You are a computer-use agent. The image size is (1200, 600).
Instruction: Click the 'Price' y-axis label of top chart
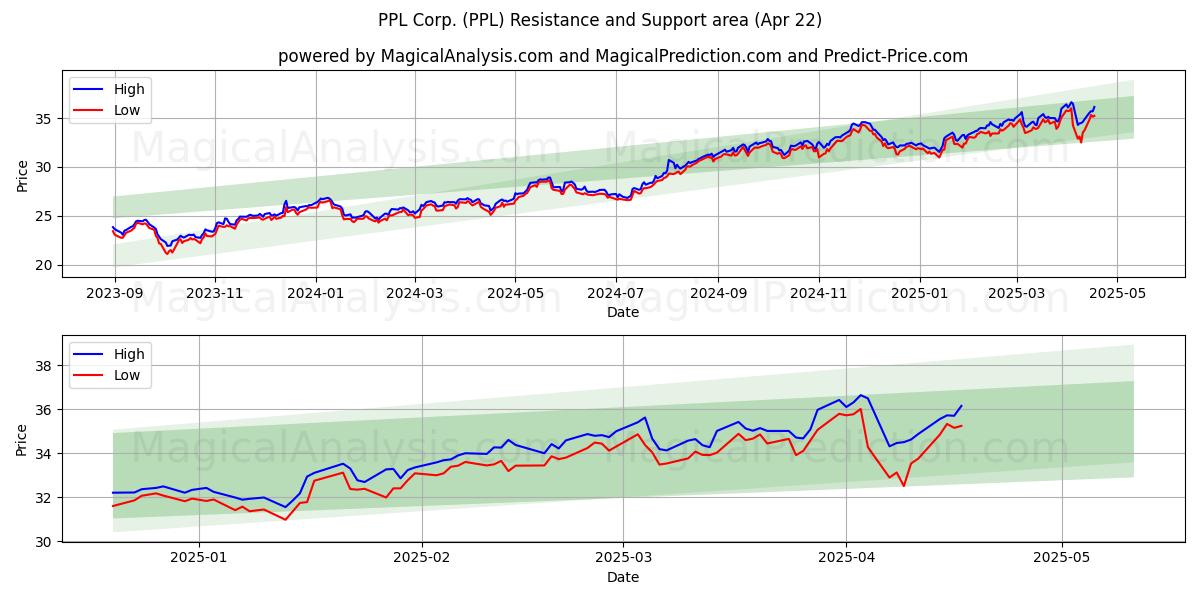point(22,175)
